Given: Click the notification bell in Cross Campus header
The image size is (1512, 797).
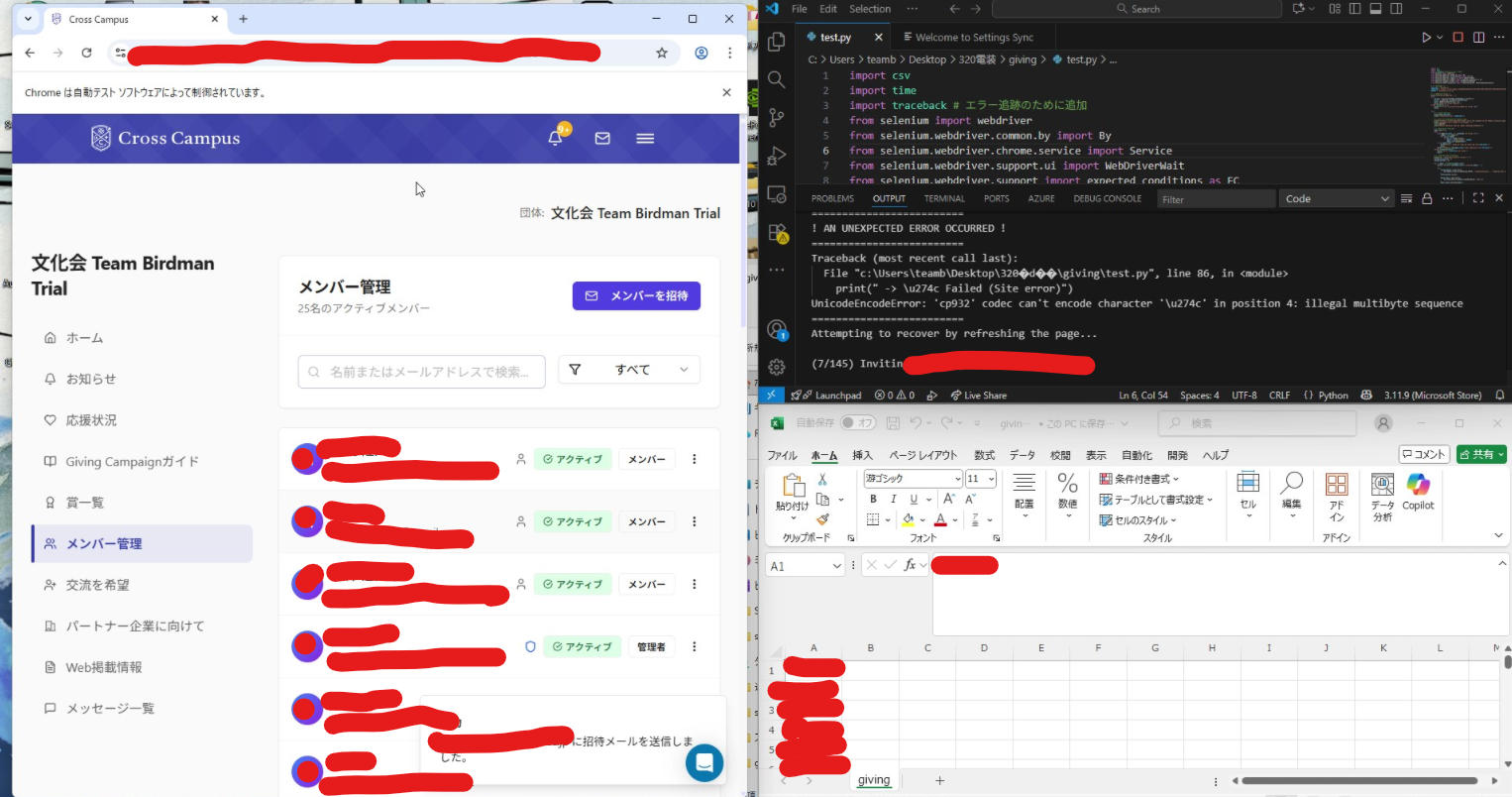Looking at the screenshot, I should tap(555, 139).
